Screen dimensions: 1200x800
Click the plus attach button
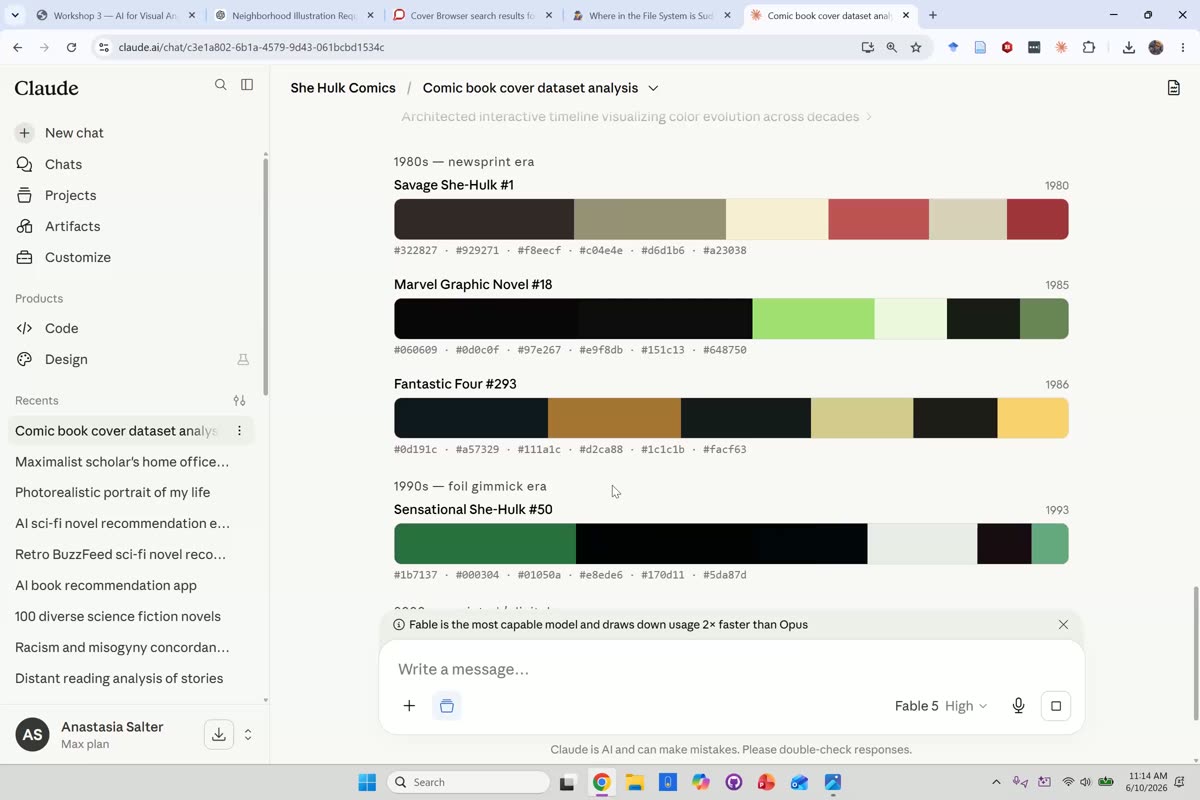tap(409, 706)
